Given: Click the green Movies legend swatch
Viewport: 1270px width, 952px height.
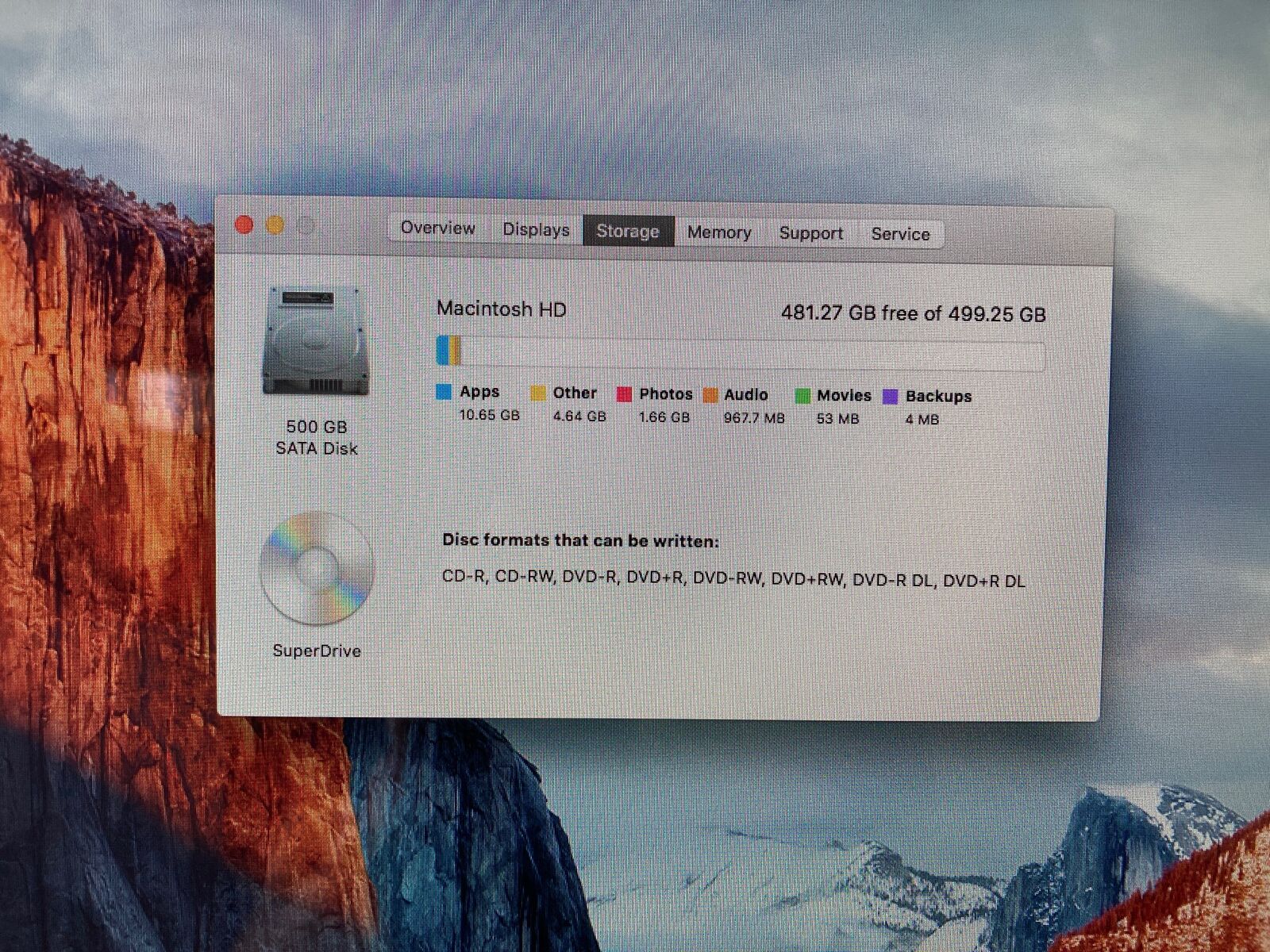Looking at the screenshot, I should (802, 396).
